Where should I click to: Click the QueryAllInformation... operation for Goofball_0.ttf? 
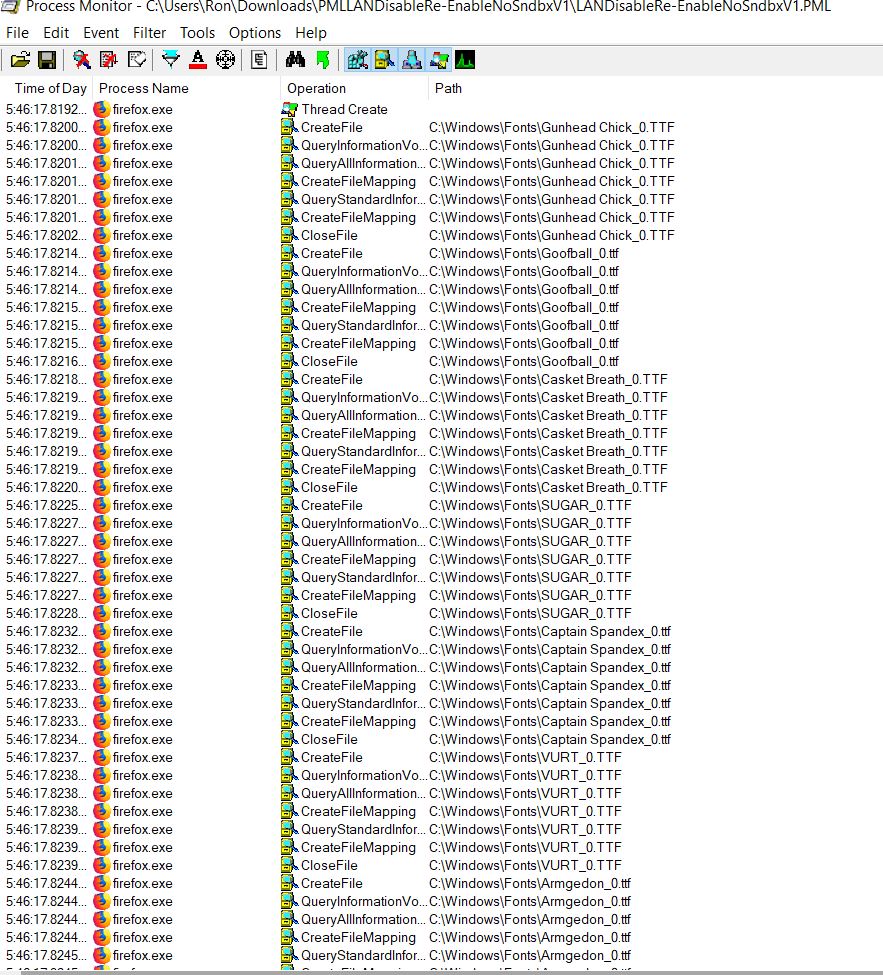point(363,290)
